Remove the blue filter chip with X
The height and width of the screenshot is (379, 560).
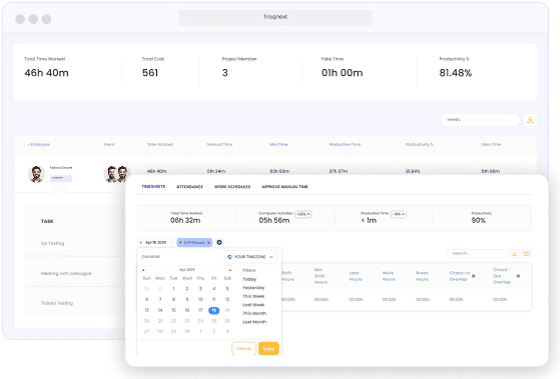click(x=209, y=243)
